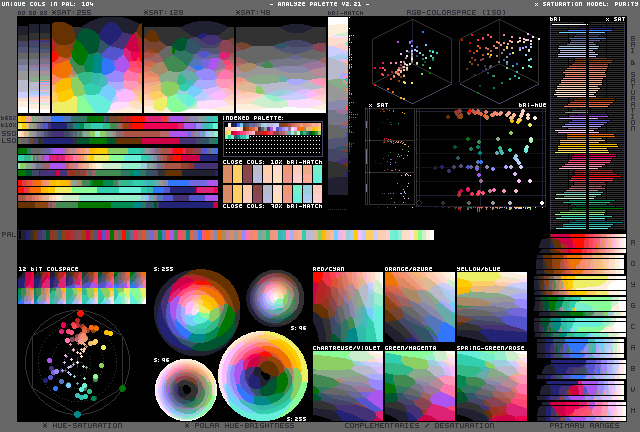Click the Unique Cols in Pal label

(47, 4)
